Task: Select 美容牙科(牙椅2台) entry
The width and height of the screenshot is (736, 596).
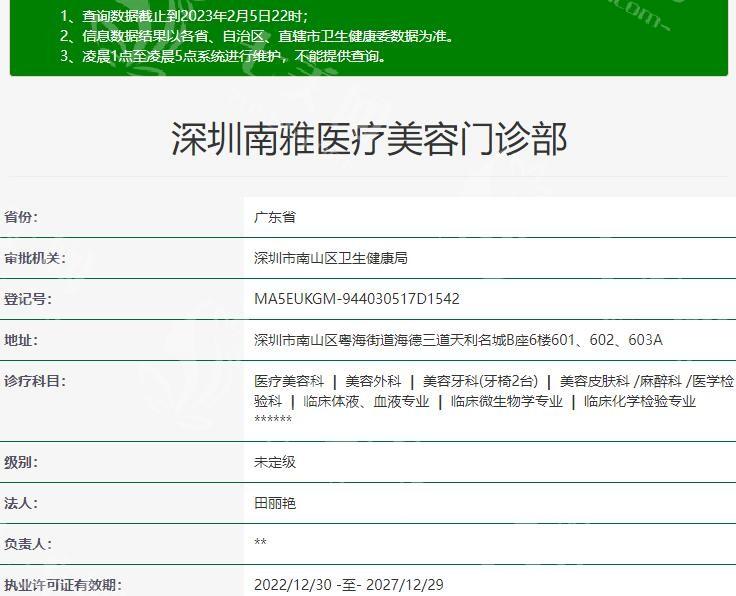Action: click(480, 381)
